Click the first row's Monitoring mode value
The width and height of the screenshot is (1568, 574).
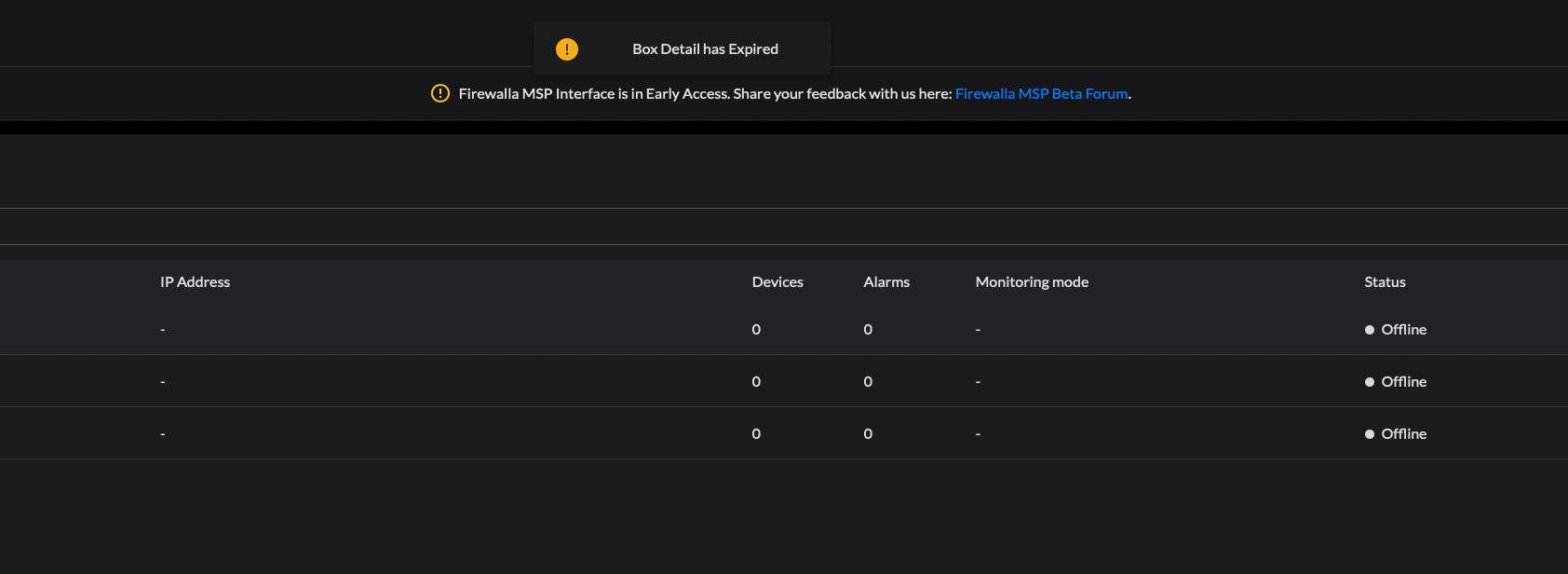coord(978,330)
